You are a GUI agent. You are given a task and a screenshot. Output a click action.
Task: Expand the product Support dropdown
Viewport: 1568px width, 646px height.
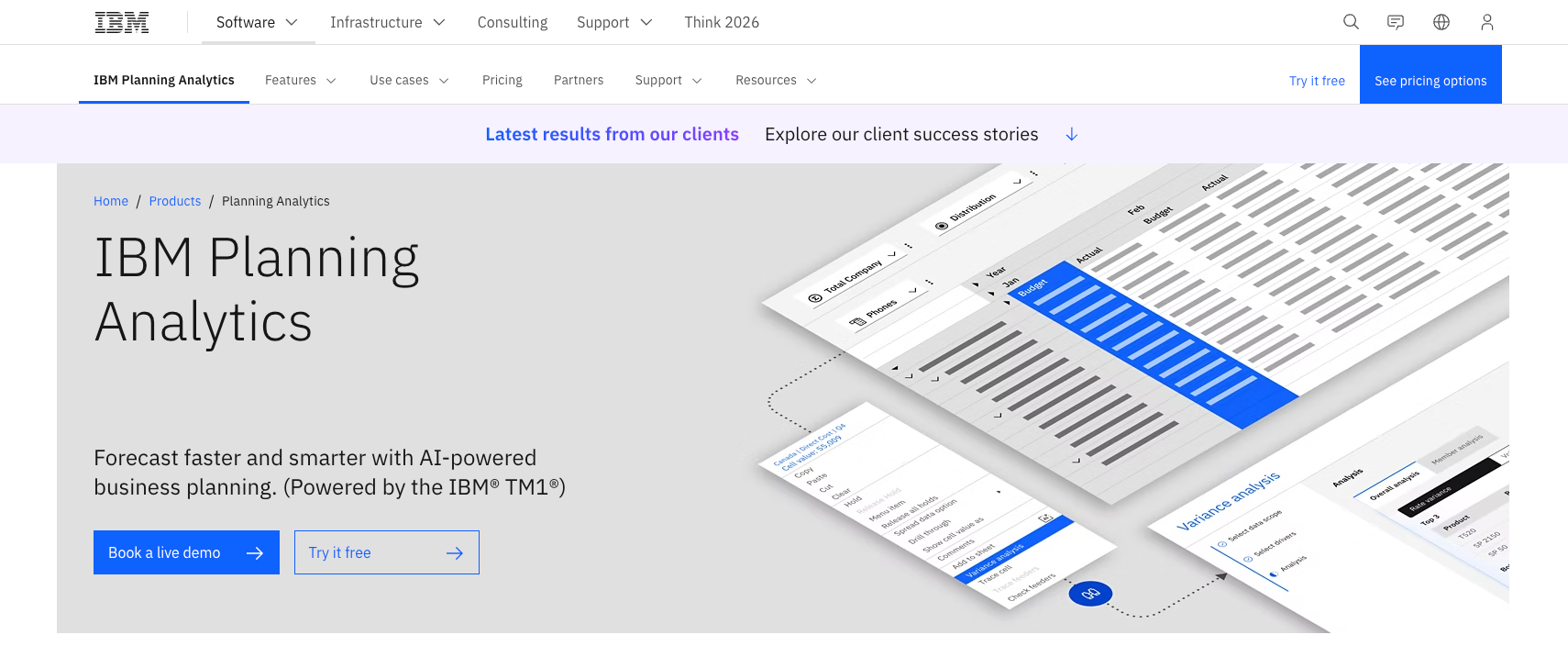tap(668, 81)
